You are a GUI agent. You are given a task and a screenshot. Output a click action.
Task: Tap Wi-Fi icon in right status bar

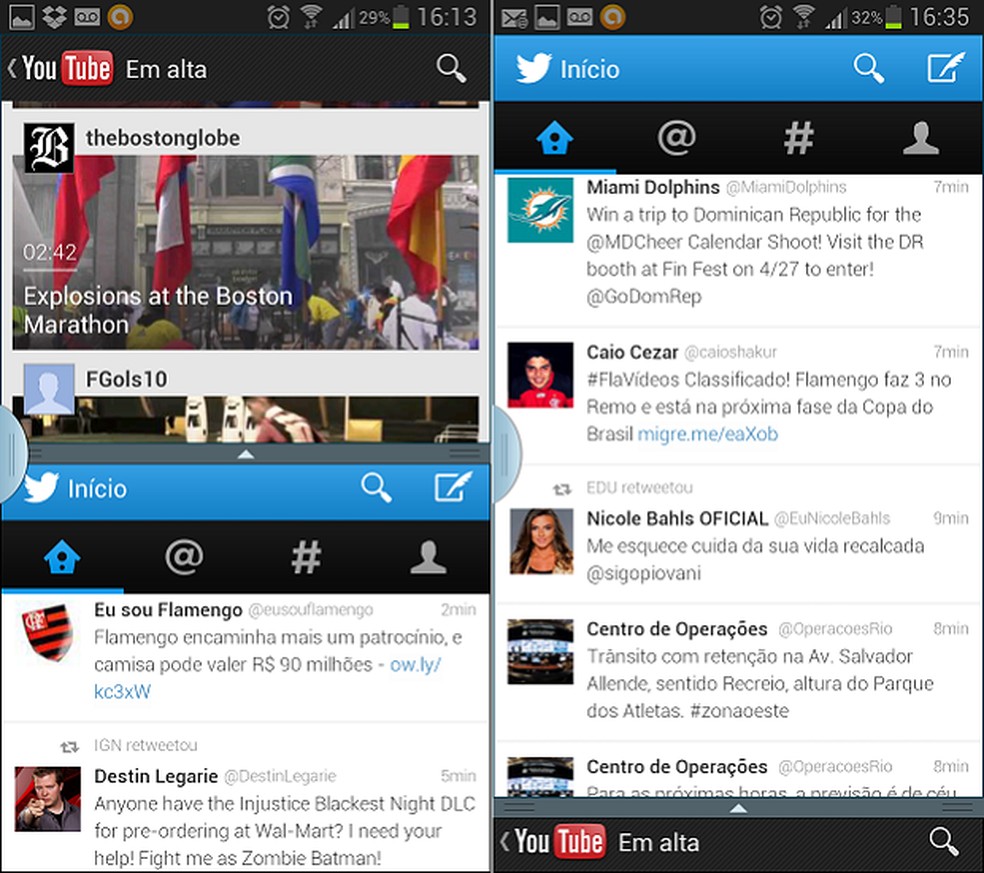[803, 17]
